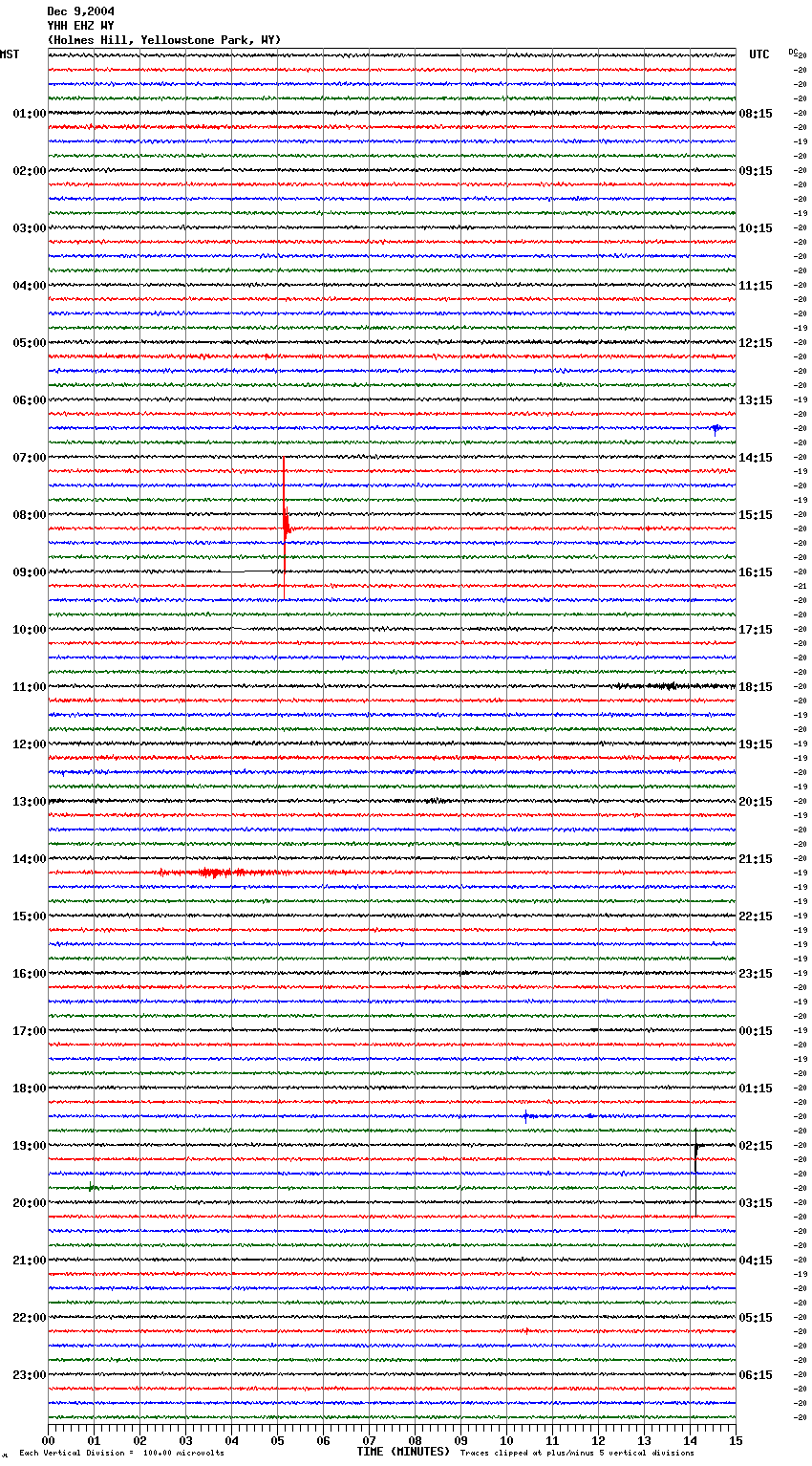Click the 05 minute axis tick label
Screen dimensions: 812x1466
click(x=277, y=1440)
